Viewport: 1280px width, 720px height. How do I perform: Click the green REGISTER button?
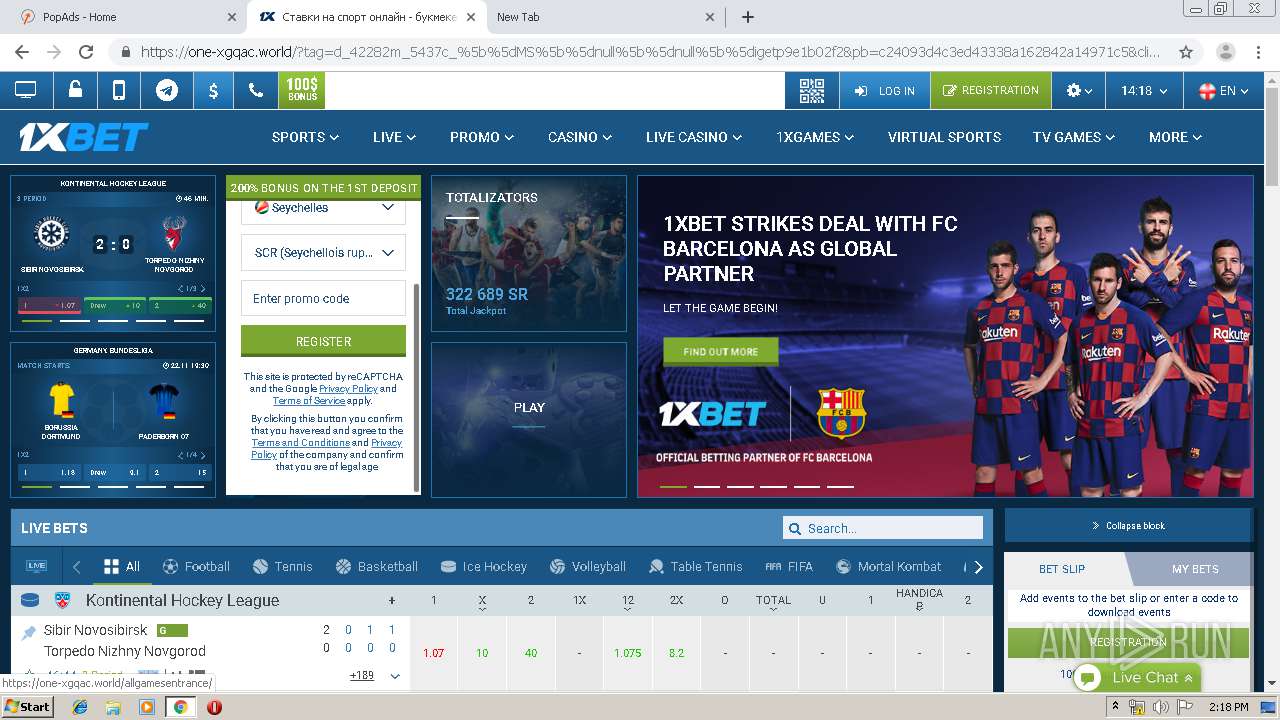pos(323,341)
